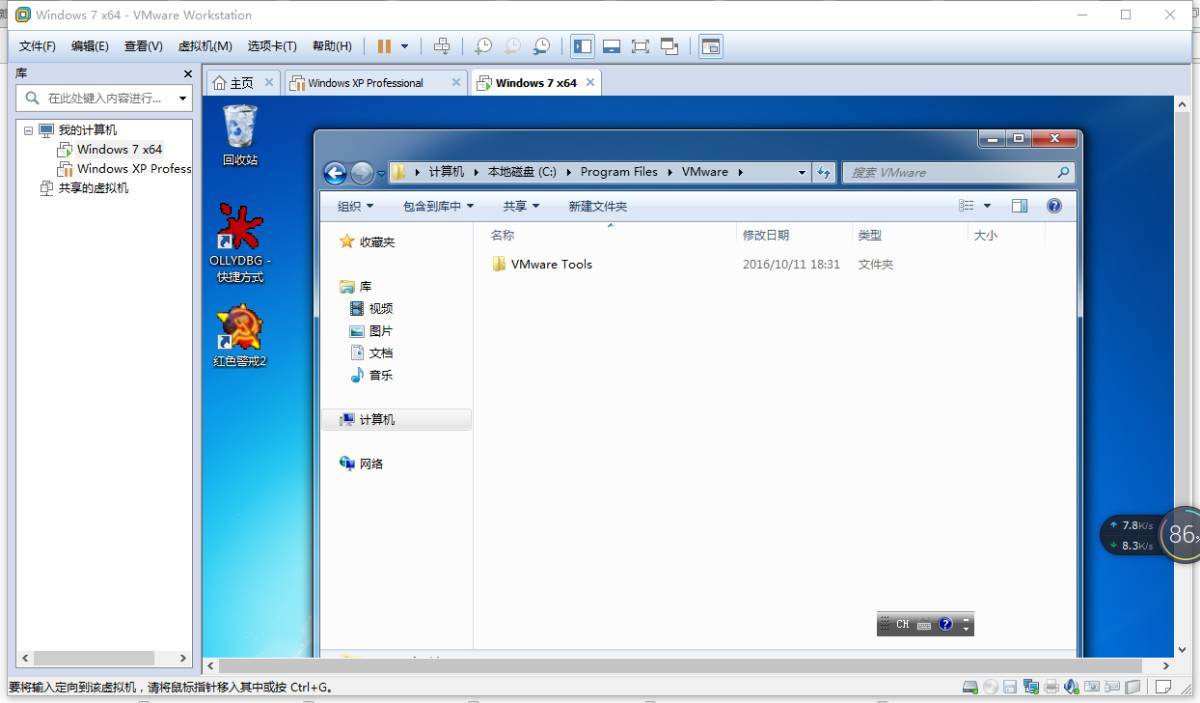Enter full screen mode toolbar icon

pos(640,46)
